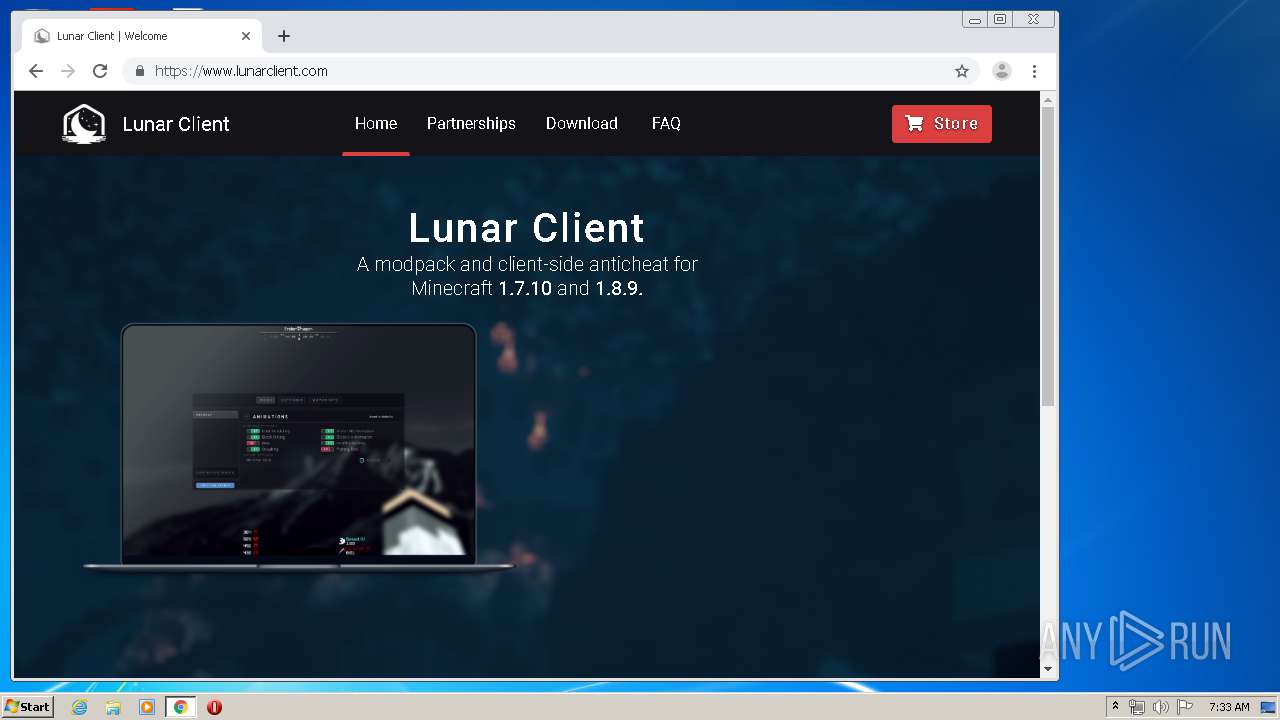Open the Windows Start menu
Image resolution: width=1280 pixels, height=720 pixels.
point(27,707)
